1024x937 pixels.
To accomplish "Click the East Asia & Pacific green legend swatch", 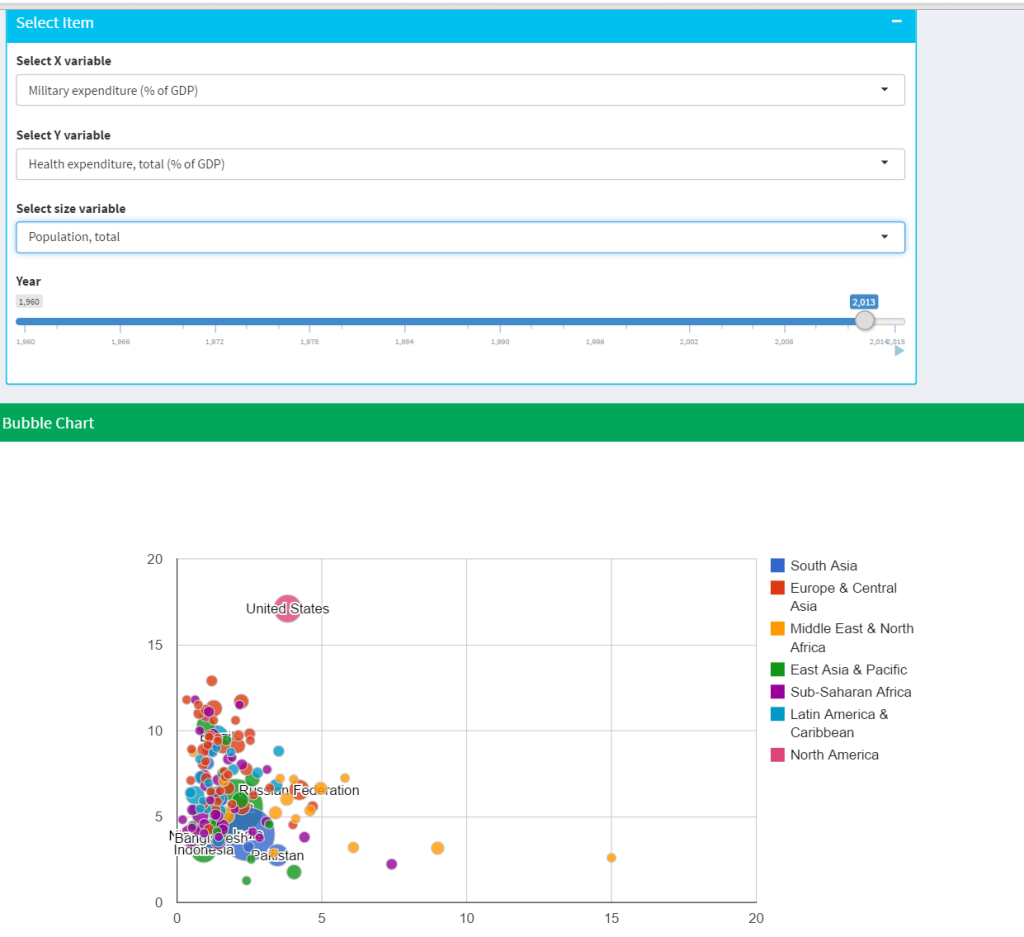I will pos(775,670).
